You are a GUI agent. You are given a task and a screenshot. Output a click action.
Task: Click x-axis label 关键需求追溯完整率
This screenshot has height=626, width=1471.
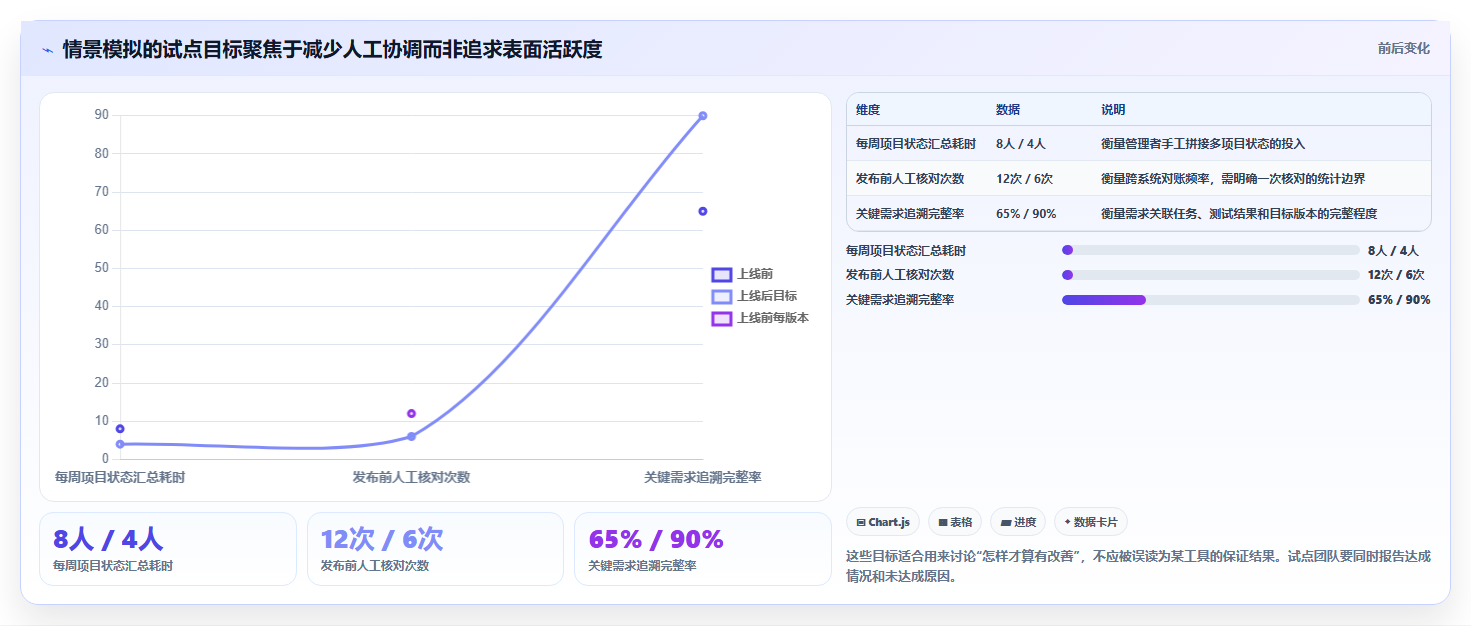click(703, 478)
